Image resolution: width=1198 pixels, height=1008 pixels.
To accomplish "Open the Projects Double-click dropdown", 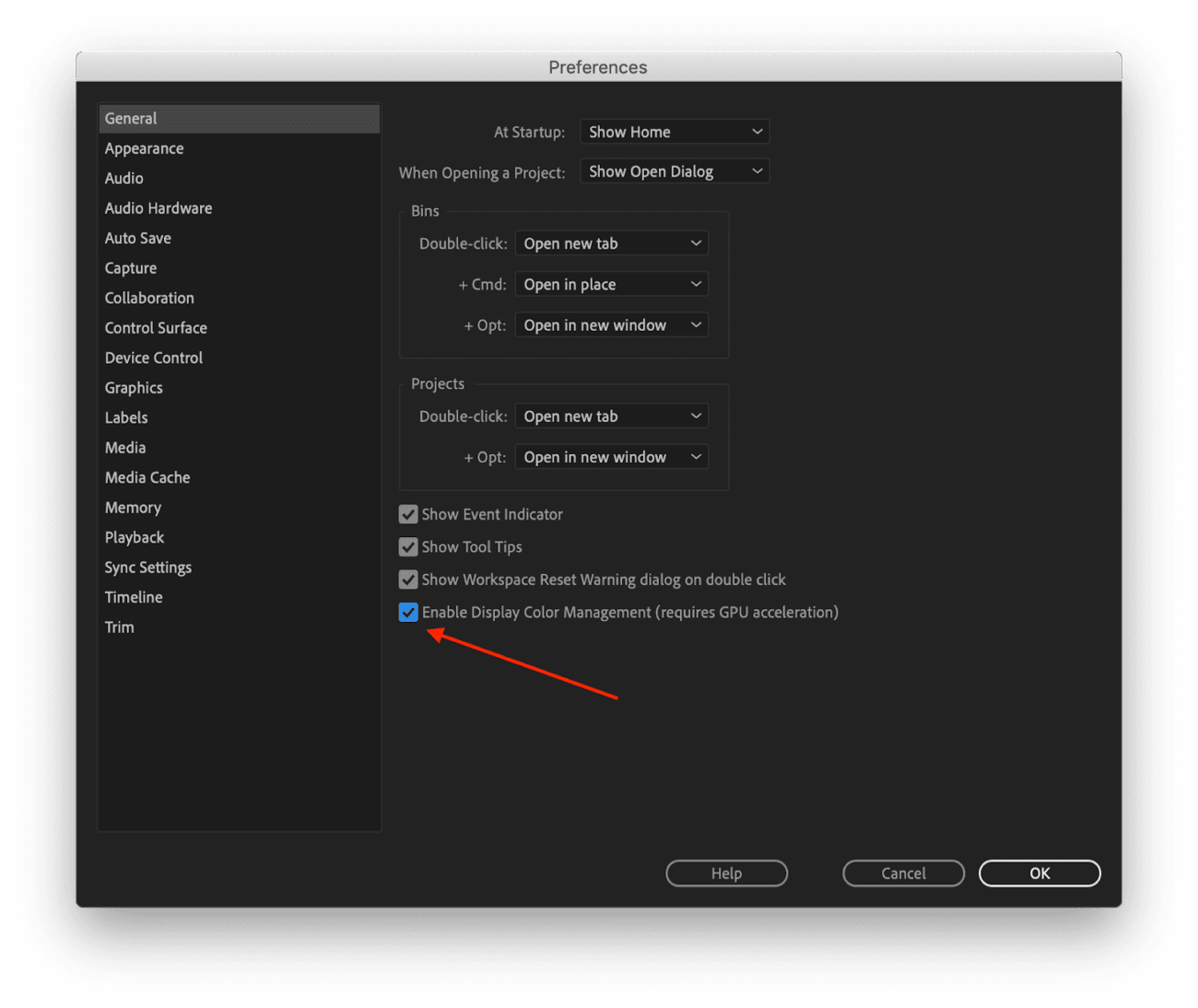I will click(x=610, y=416).
